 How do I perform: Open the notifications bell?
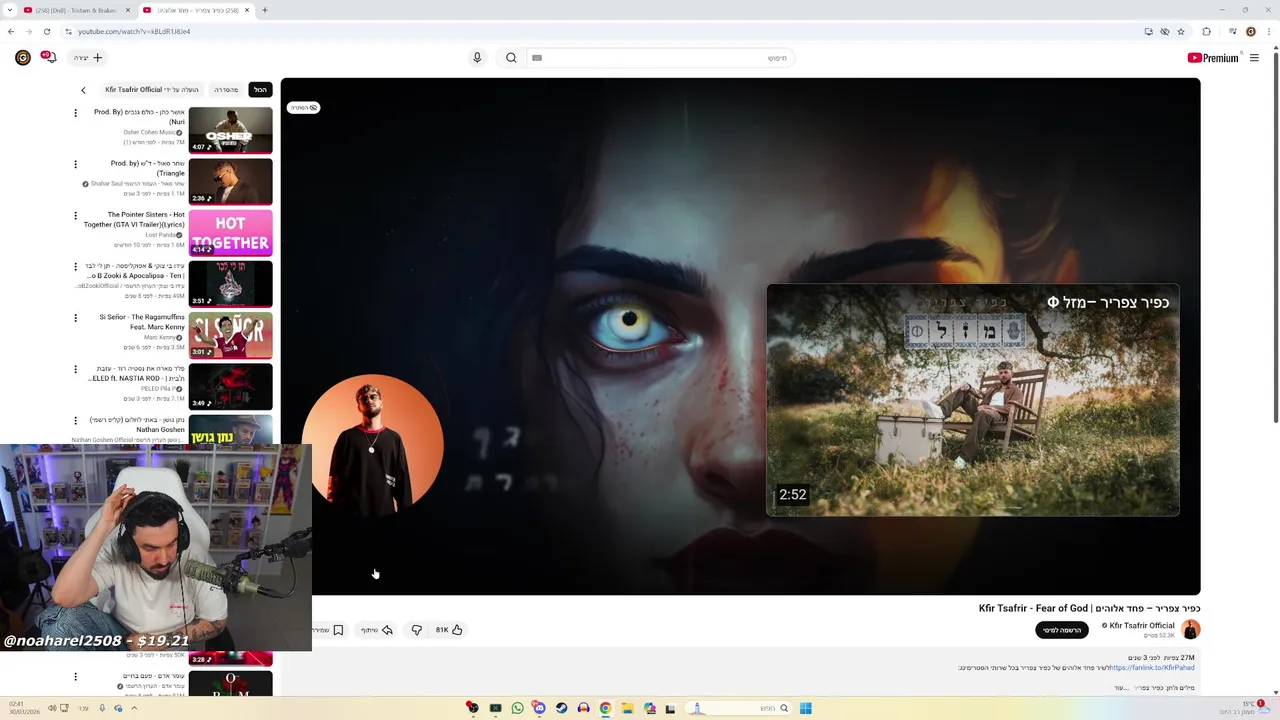point(48,58)
